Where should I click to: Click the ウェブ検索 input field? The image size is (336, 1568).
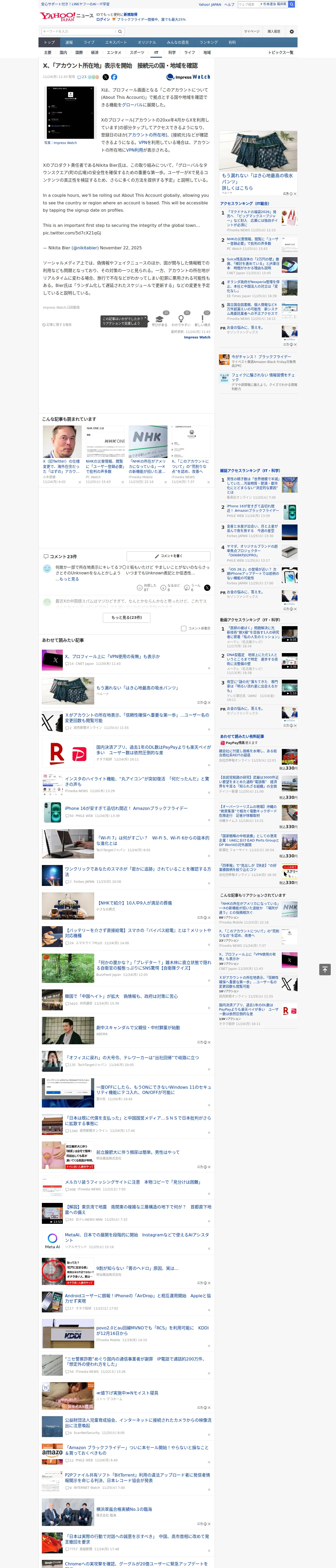coord(248,4)
